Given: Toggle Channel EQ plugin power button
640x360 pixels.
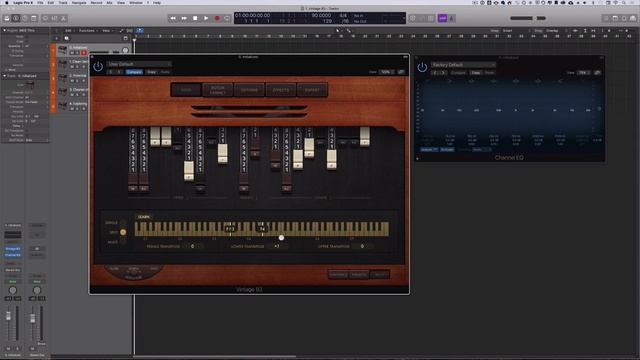Looking at the screenshot, I should click(x=422, y=67).
